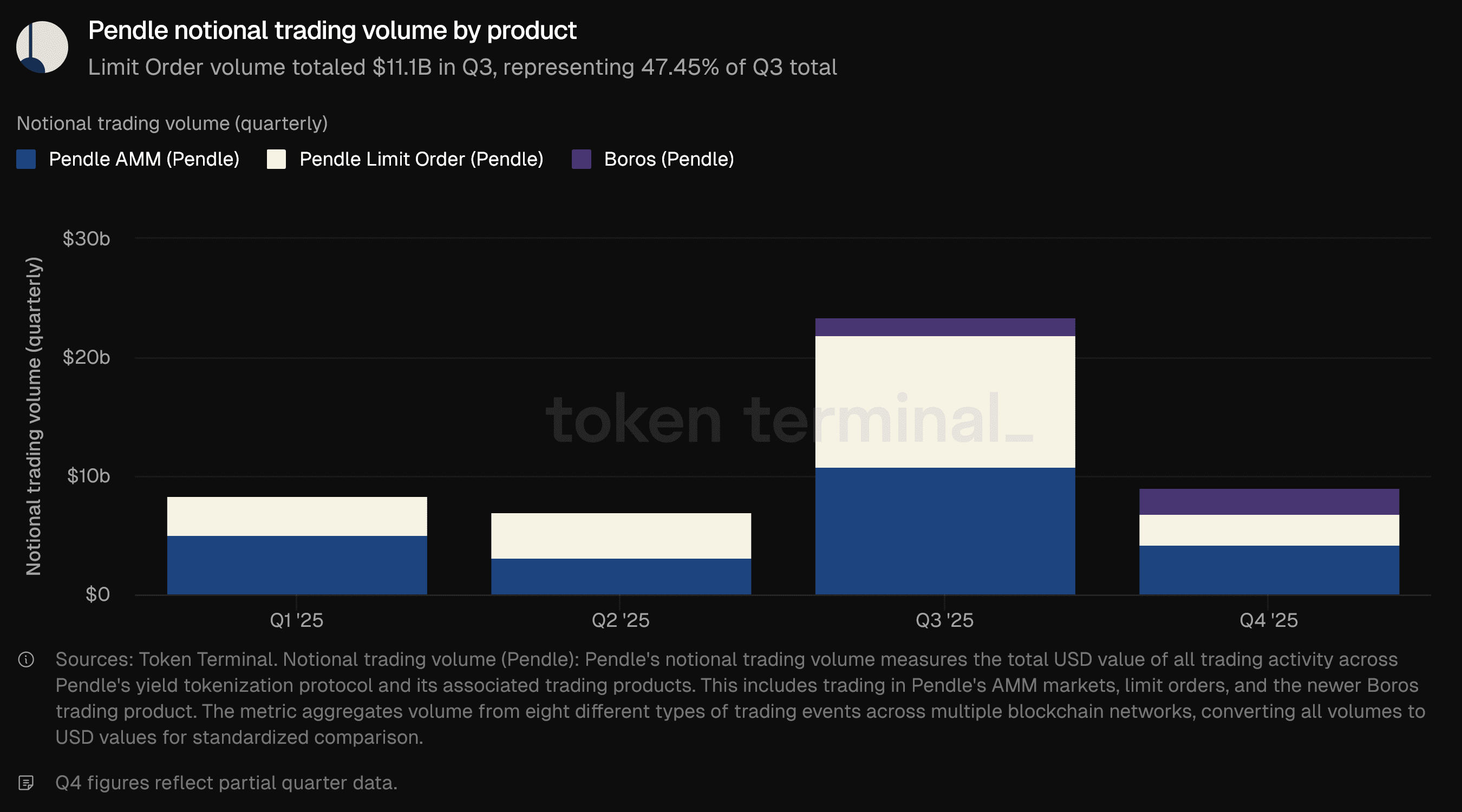The image size is (1462, 812).
Task: Toggle the Pendle AMM (Pendle) legend label
Action: [144, 160]
